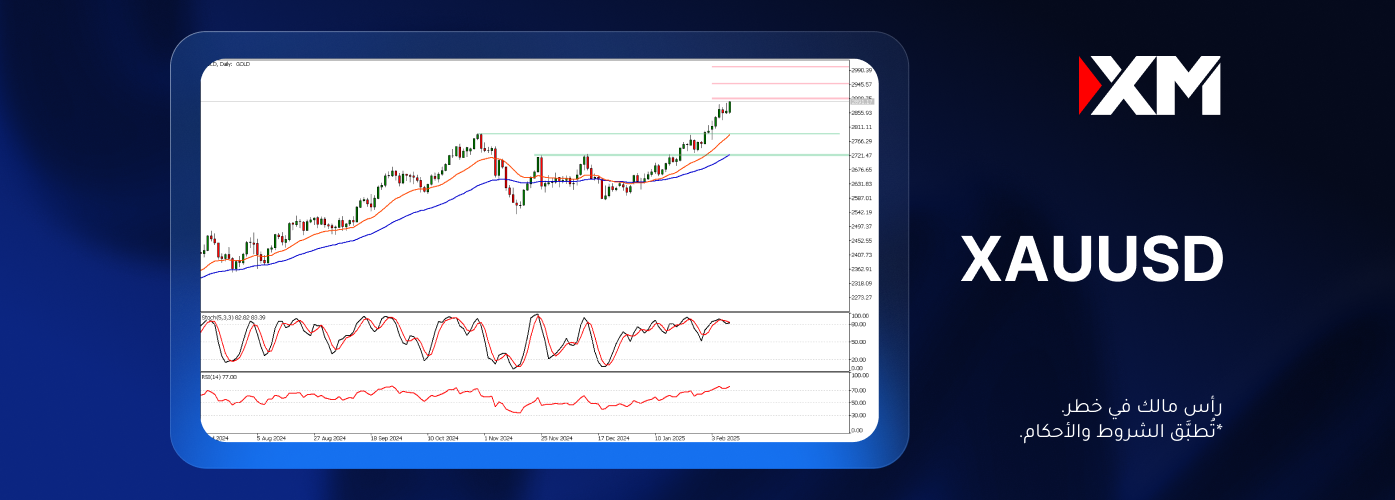The width and height of the screenshot is (1395, 500).
Task: Click price level 2676.65 on the axis
Action: click(861, 170)
